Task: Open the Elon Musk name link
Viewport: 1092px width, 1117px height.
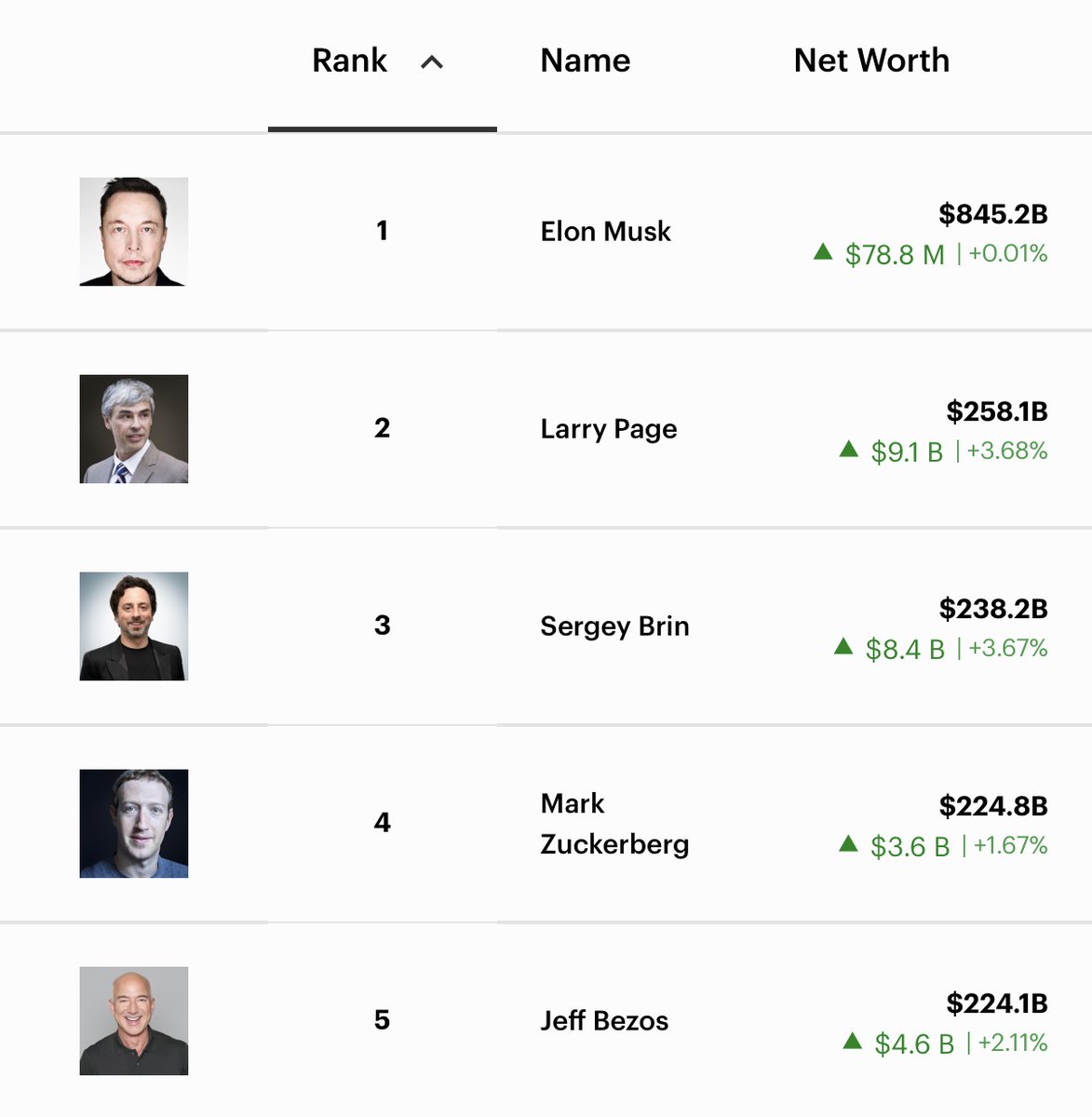Action: [x=605, y=232]
